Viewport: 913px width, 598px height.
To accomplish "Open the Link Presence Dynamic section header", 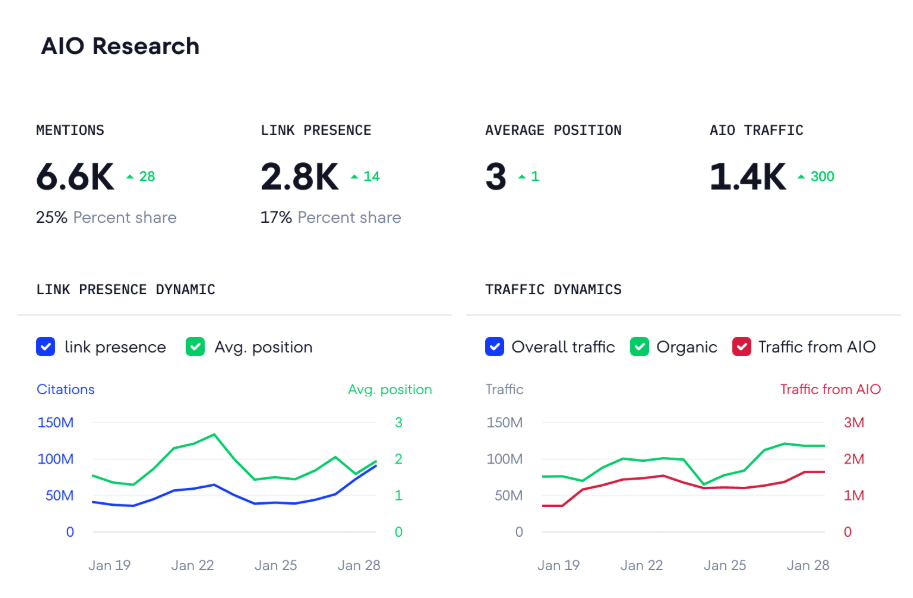I will point(125,290).
